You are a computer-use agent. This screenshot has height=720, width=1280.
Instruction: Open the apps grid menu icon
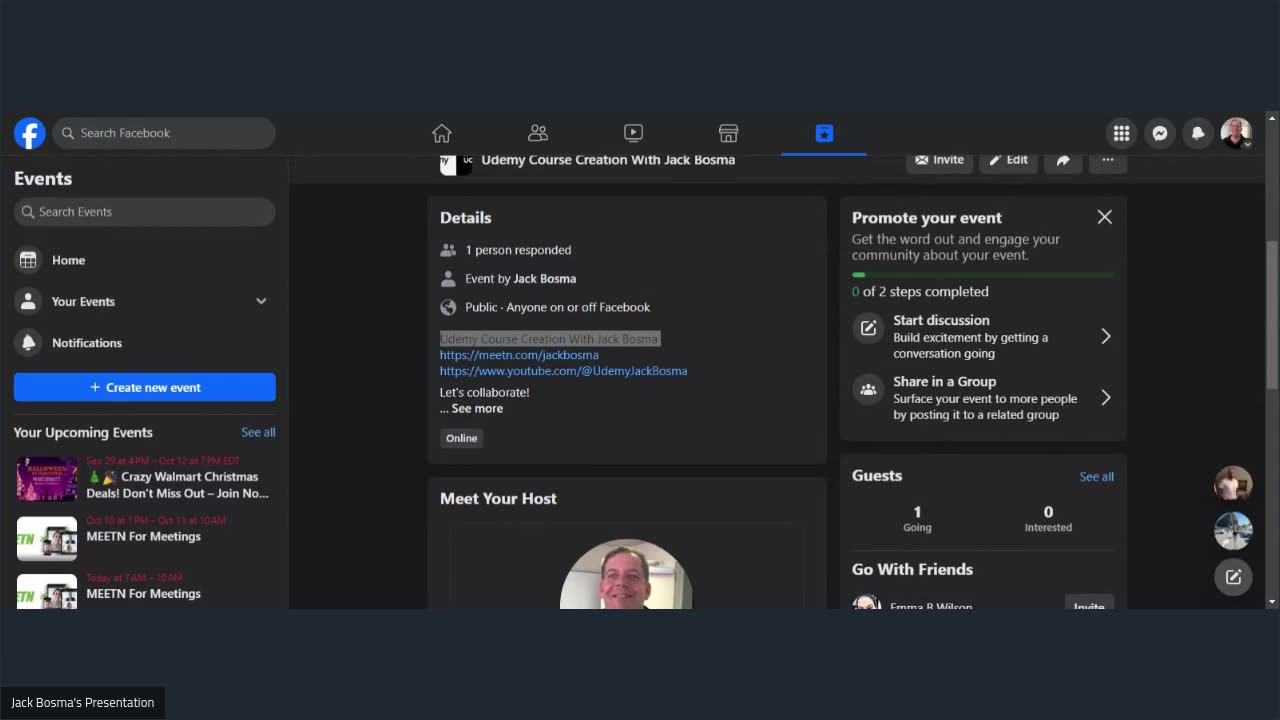pos(1121,133)
